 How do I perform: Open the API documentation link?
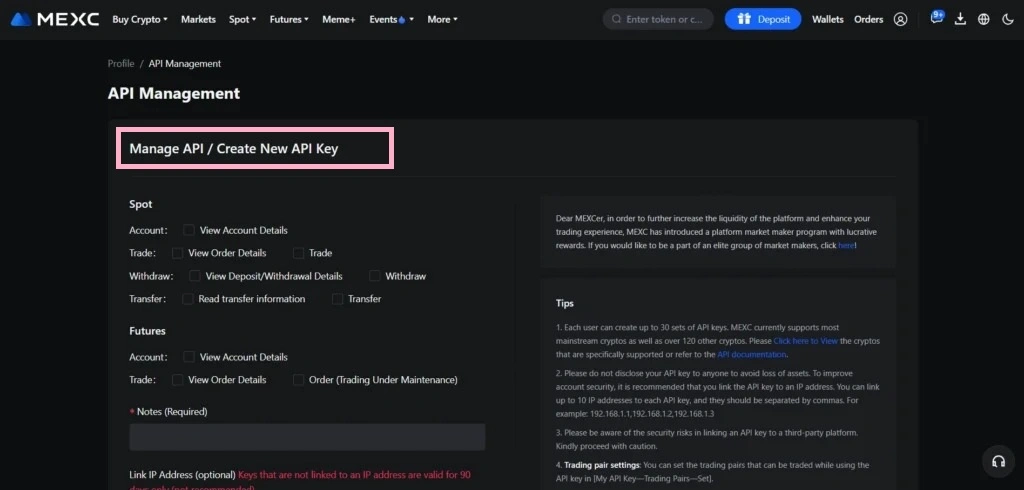coord(752,354)
